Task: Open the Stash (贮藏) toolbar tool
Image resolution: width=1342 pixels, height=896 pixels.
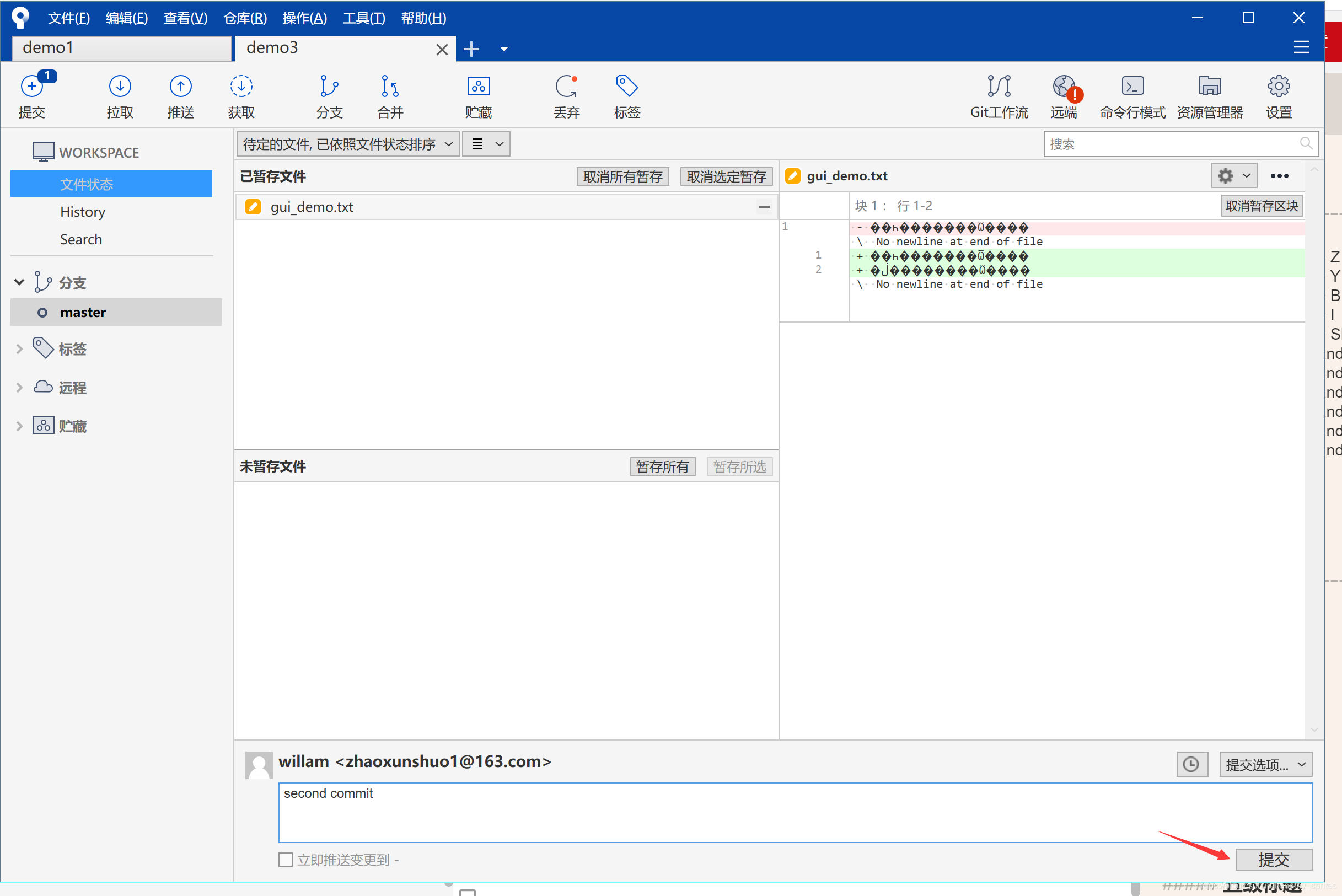Action: click(x=478, y=87)
